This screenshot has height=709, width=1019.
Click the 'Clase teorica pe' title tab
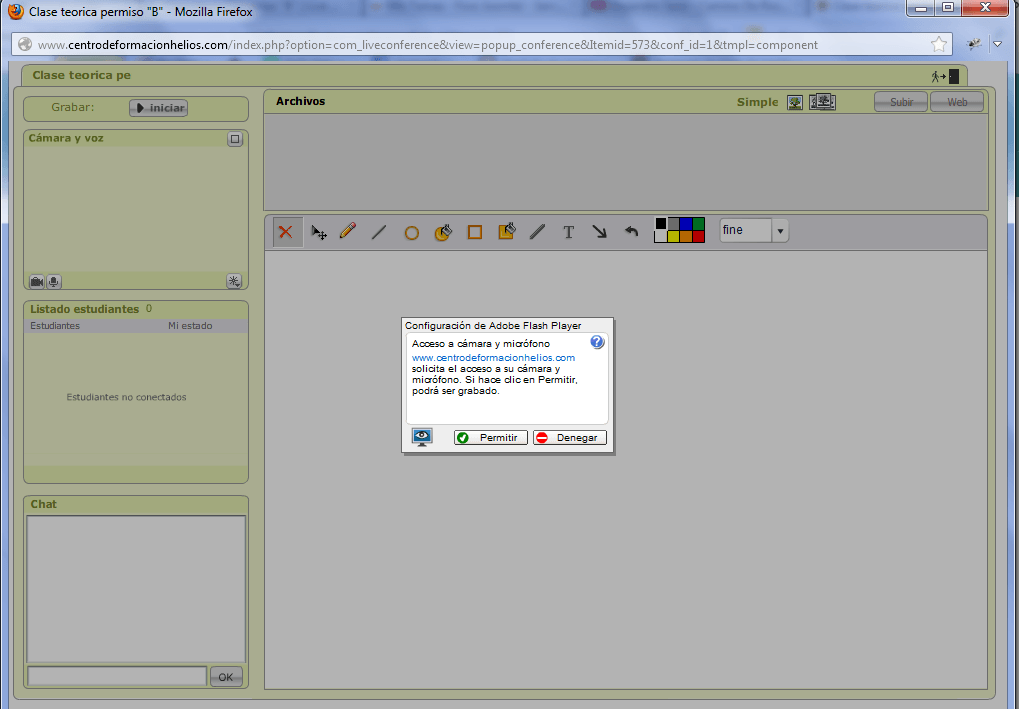[x=82, y=75]
